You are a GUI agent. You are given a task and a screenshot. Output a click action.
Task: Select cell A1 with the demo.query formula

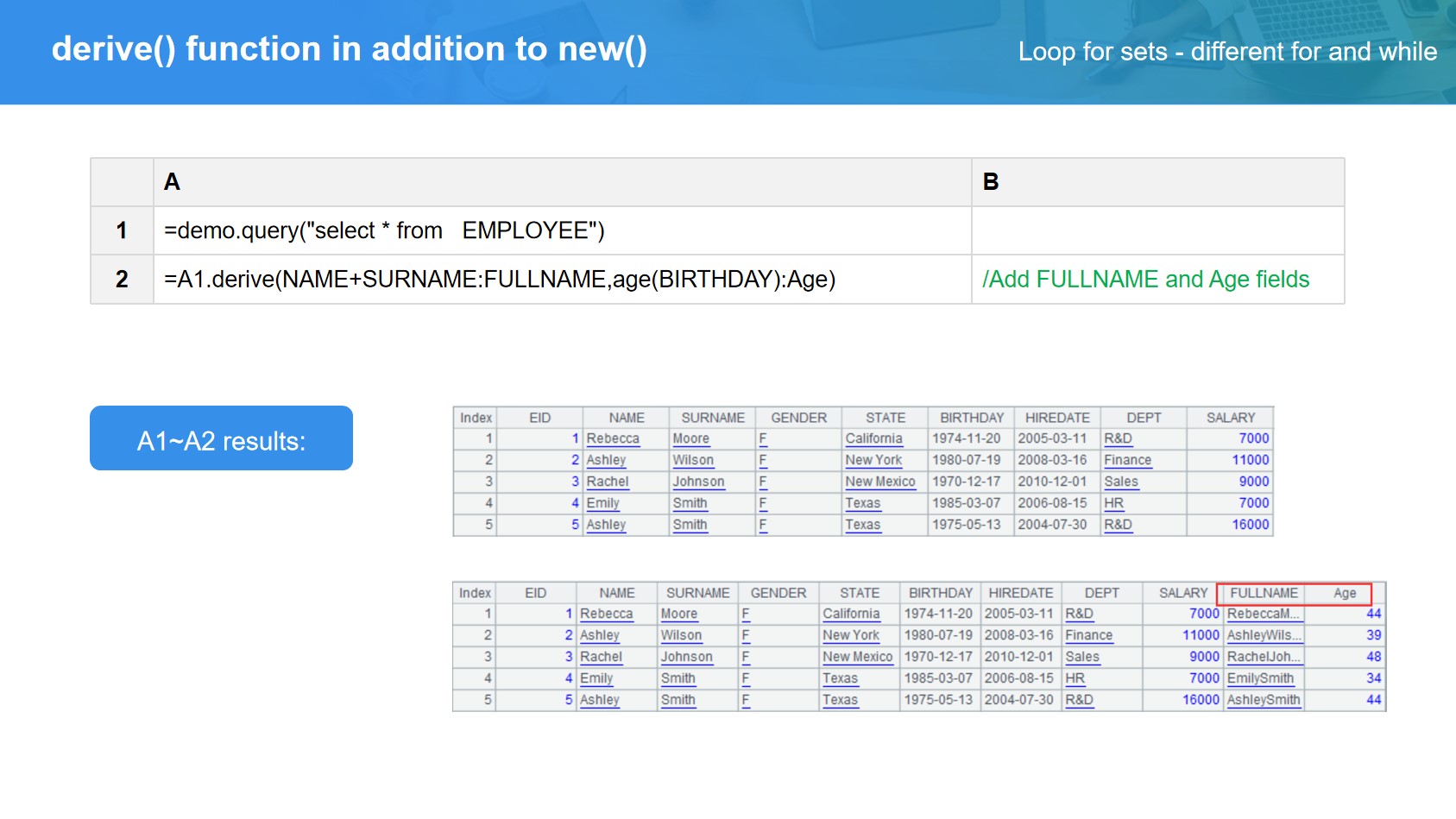click(384, 230)
